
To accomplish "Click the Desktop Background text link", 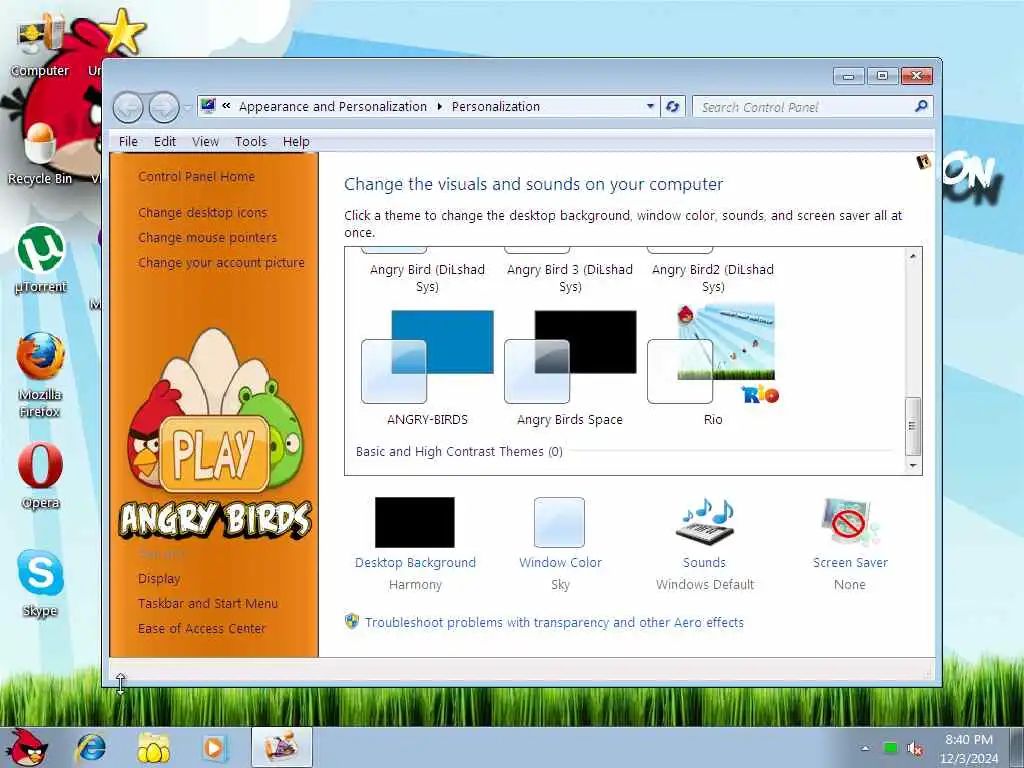I will (415, 562).
